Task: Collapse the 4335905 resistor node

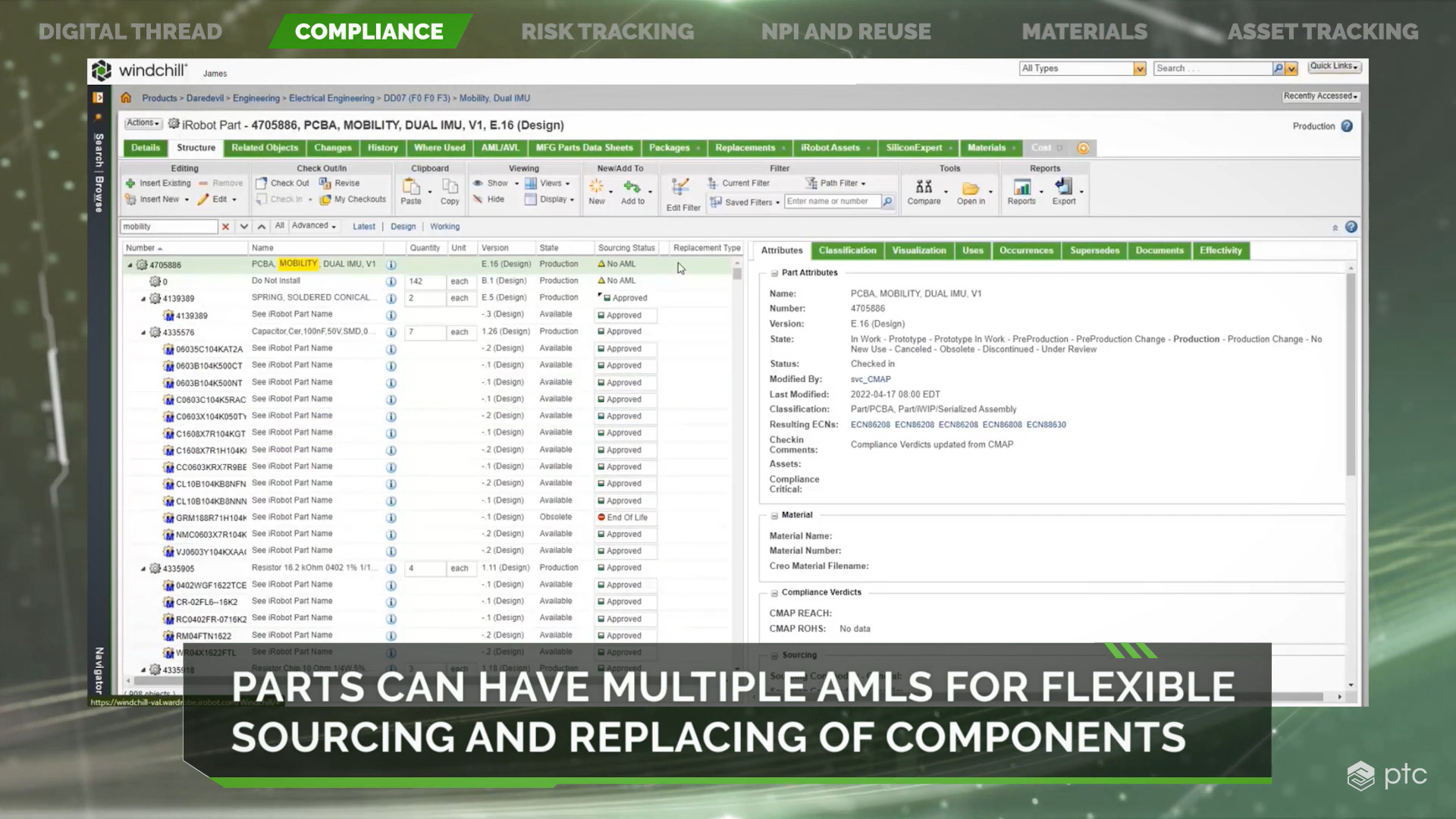Action: tap(143, 569)
